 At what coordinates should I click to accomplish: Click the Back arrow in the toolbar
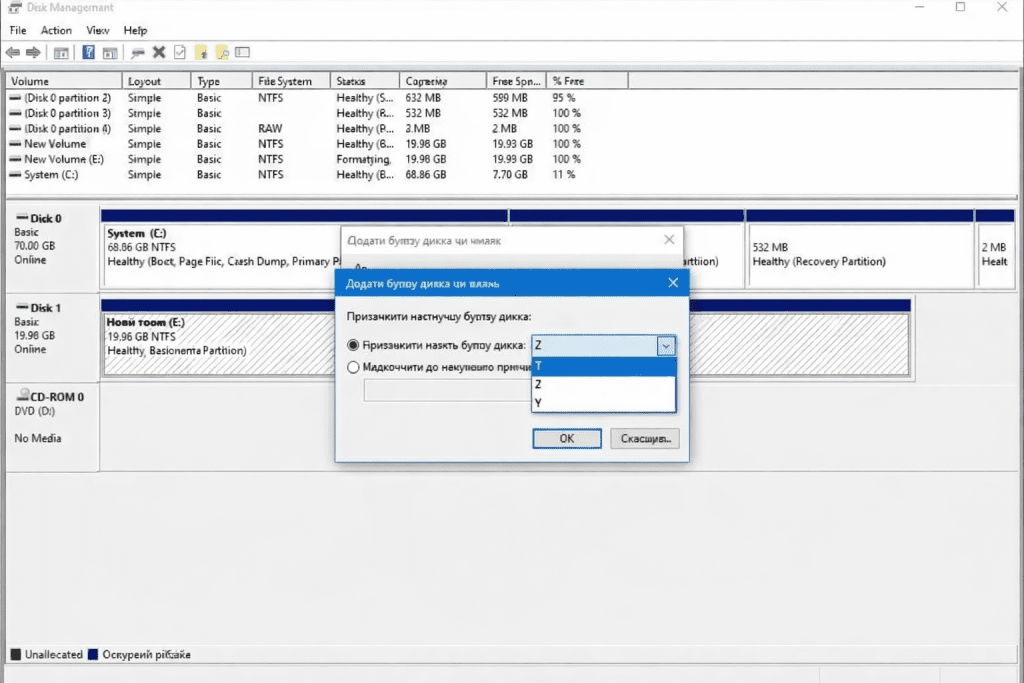click(13, 52)
